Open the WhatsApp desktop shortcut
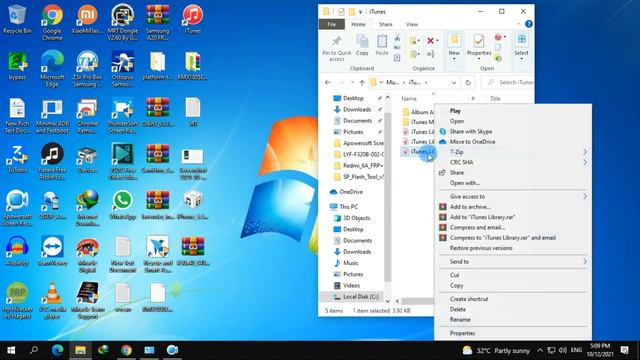Image resolution: width=640 pixels, height=360 pixels. point(122,205)
